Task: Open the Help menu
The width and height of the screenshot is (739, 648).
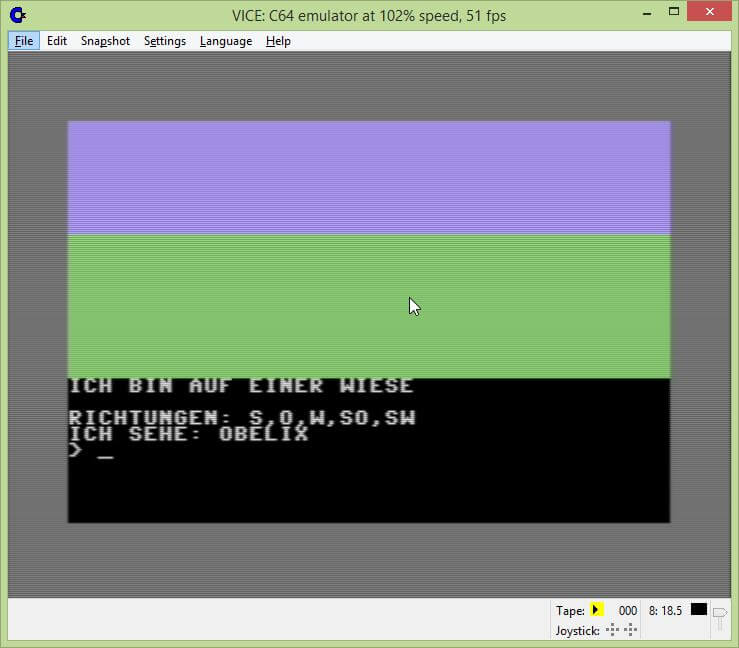Action: (x=278, y=41)
